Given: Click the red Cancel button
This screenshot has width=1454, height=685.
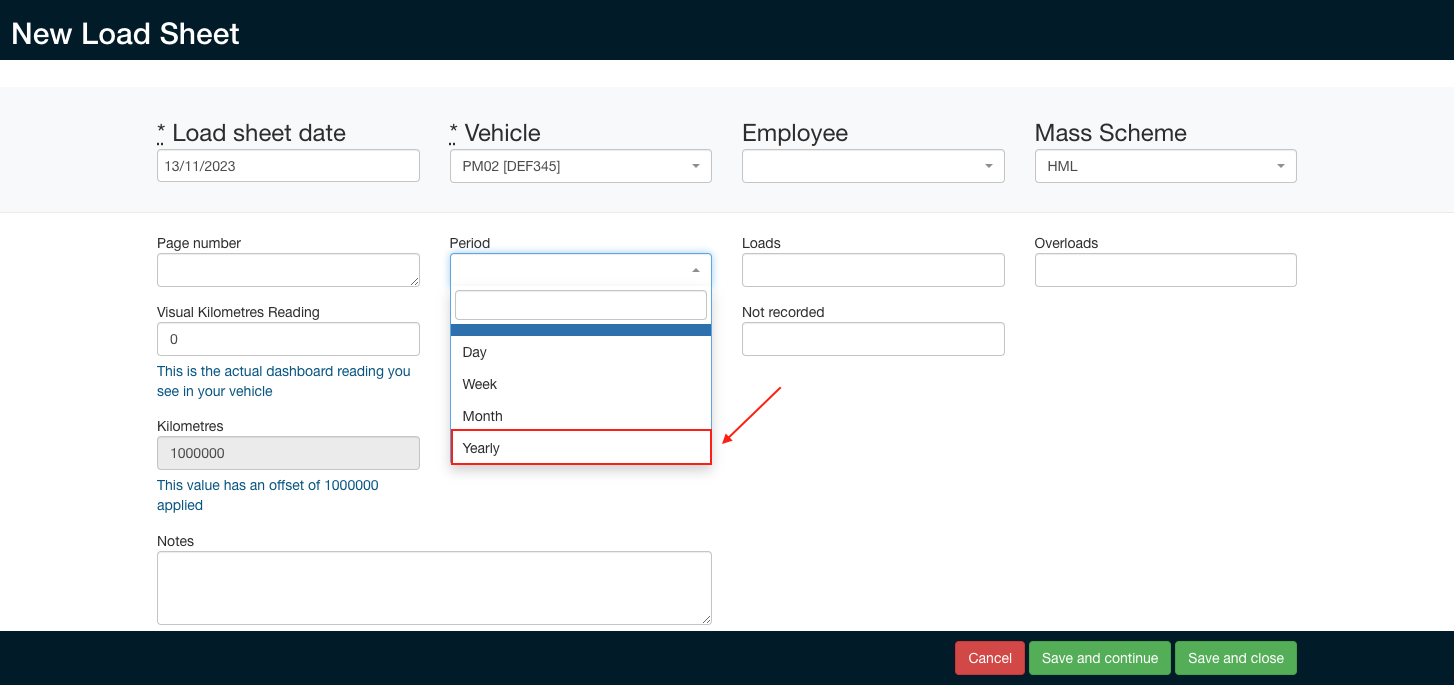Looking at the screenshot, I should click(x=989, y=658).
